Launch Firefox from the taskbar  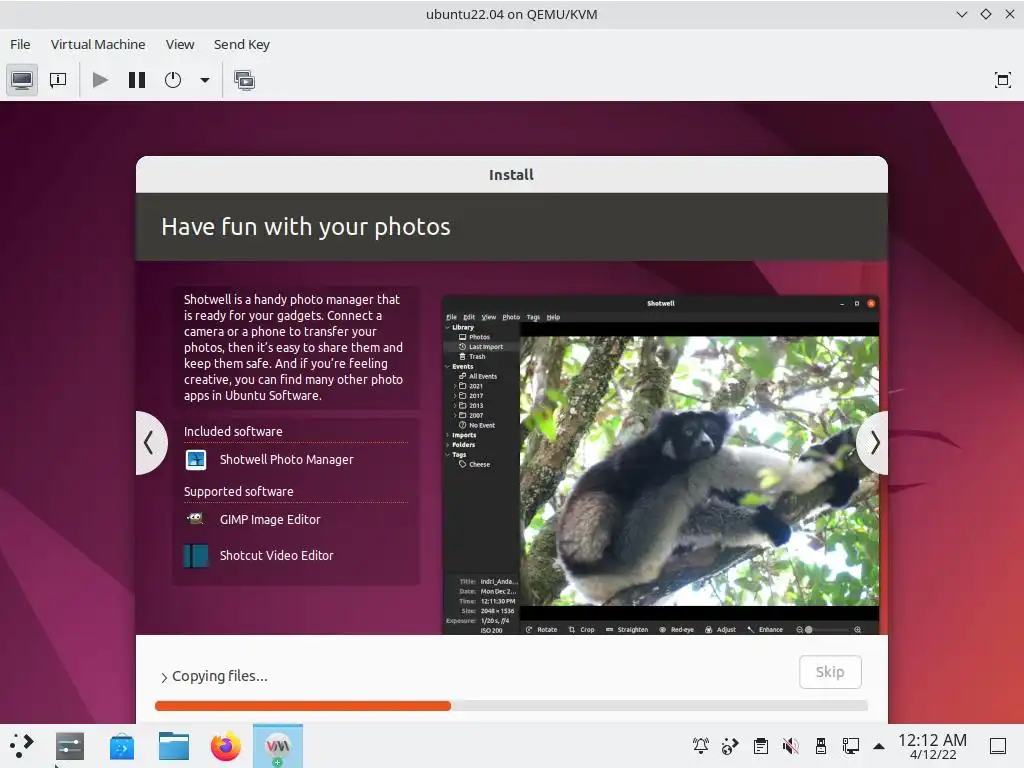(x=226, y=746)
